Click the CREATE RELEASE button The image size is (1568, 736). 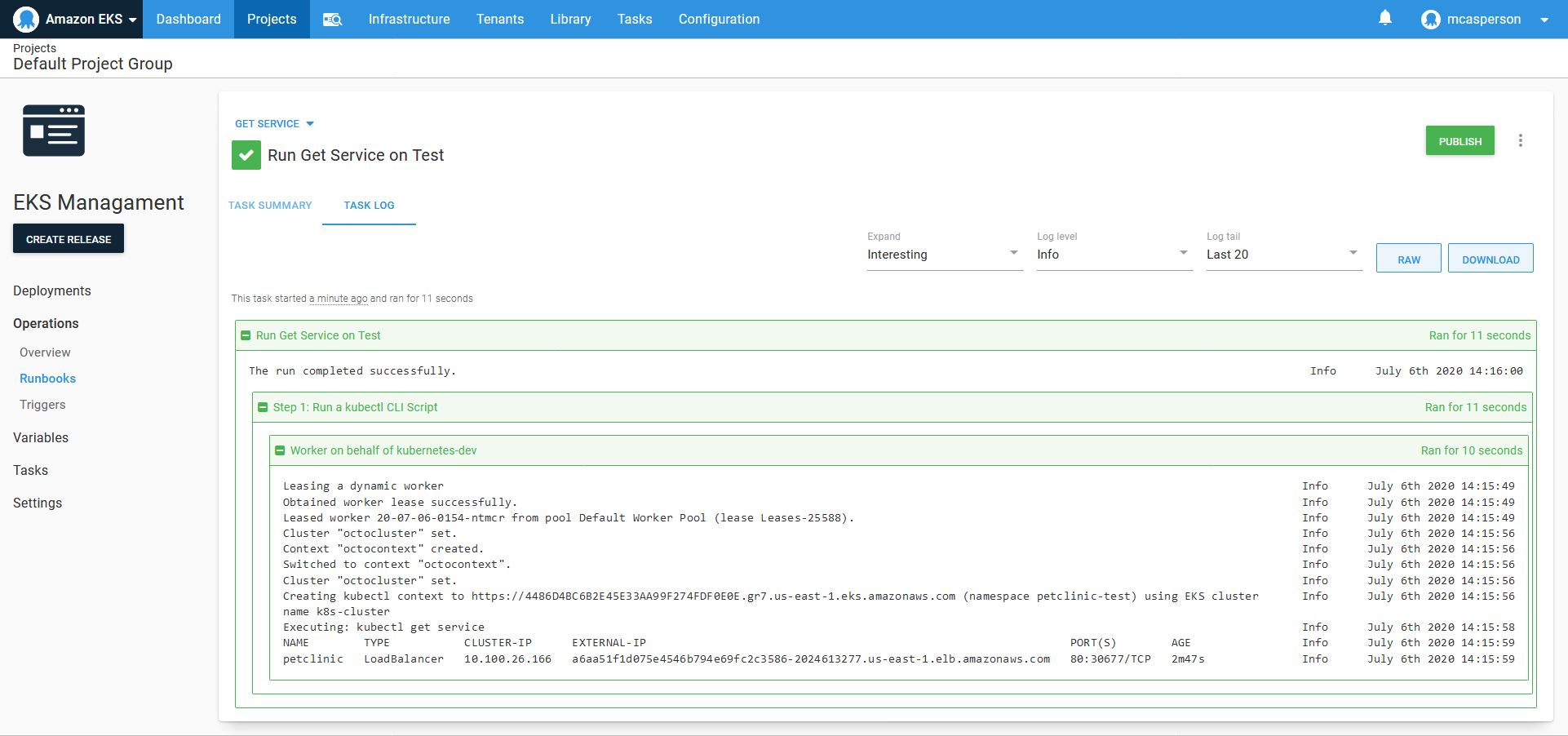pos(68,238)
